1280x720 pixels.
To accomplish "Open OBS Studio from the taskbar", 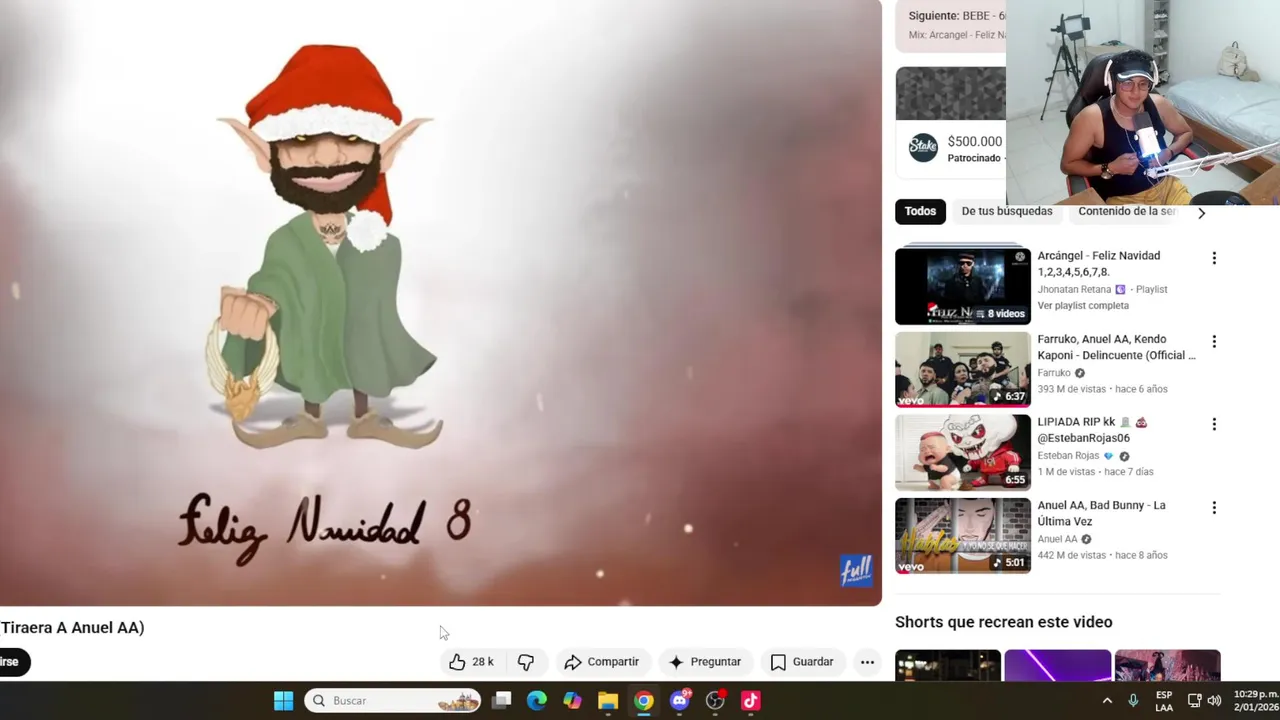I will [x=715, y=701].
